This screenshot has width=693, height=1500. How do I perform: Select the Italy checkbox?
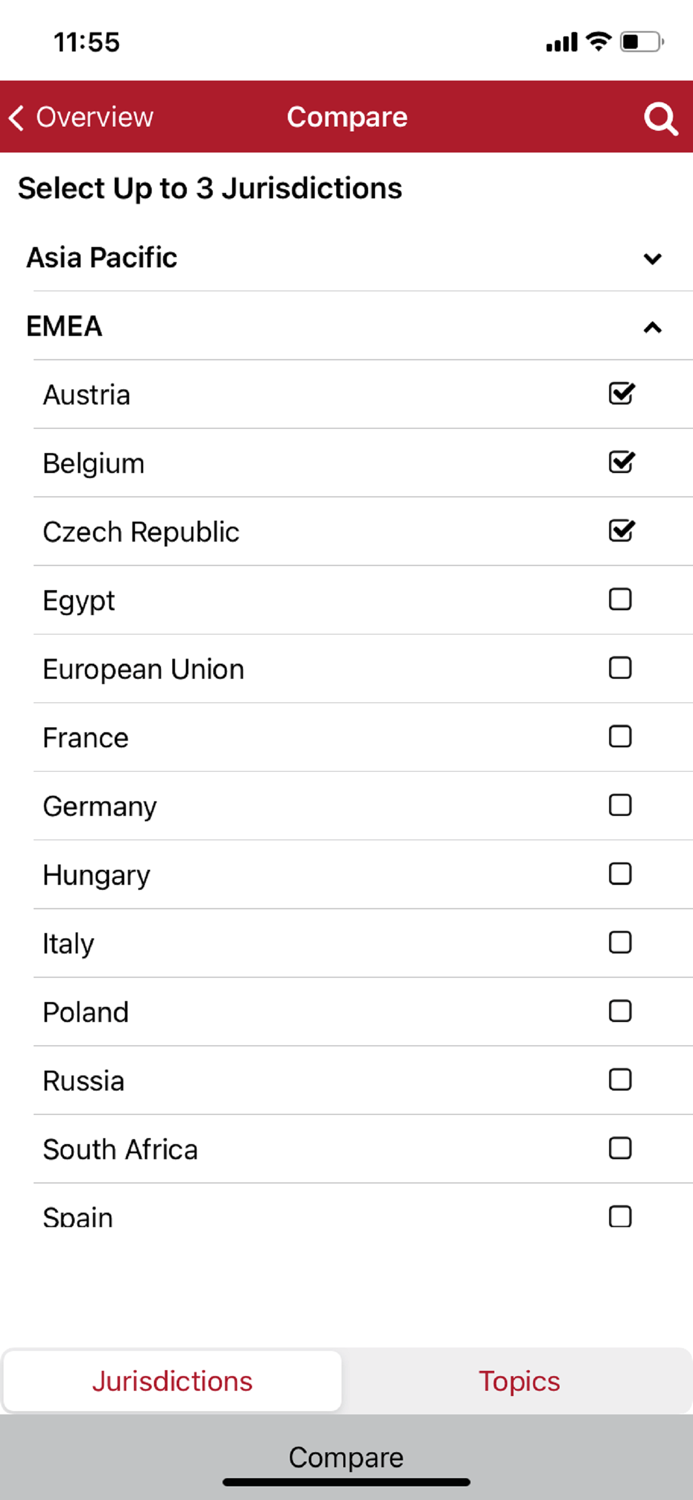(620, 942)
